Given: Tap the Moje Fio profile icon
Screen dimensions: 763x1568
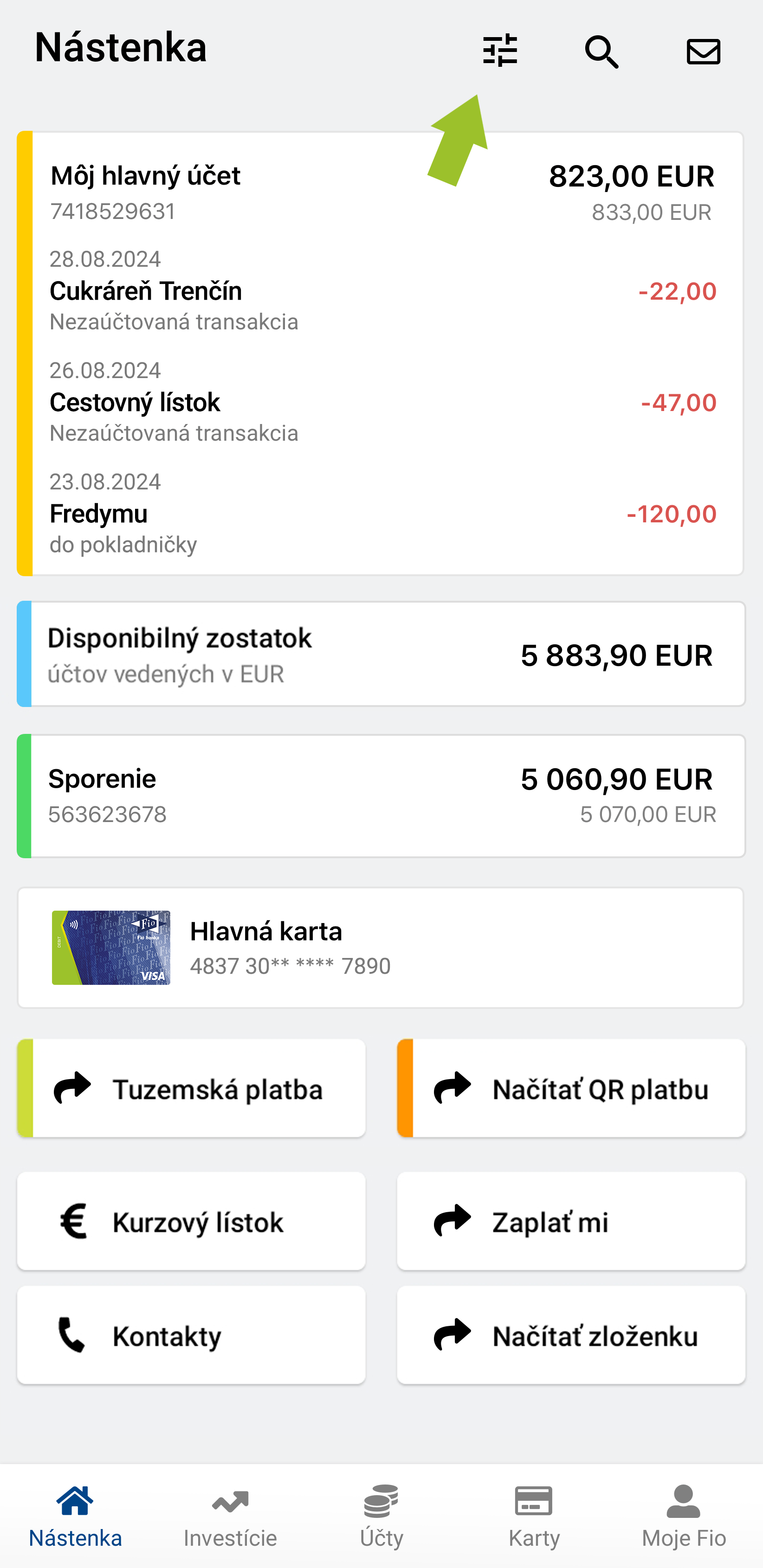Looking at the screenshot, I should pyautogui.click(x=683, y=1501).
